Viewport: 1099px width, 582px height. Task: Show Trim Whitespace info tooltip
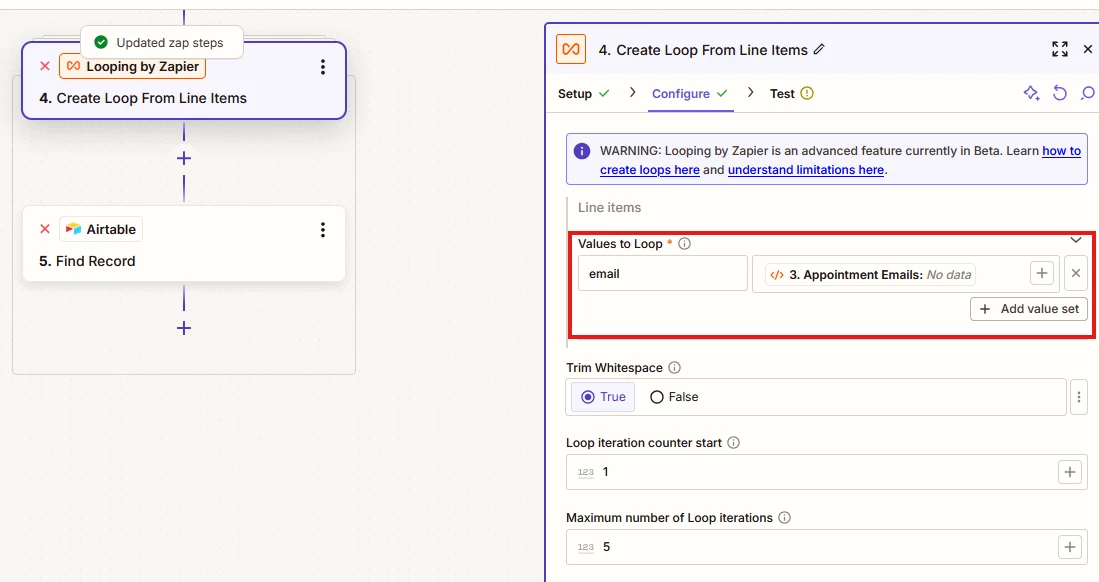click(674, 367)
